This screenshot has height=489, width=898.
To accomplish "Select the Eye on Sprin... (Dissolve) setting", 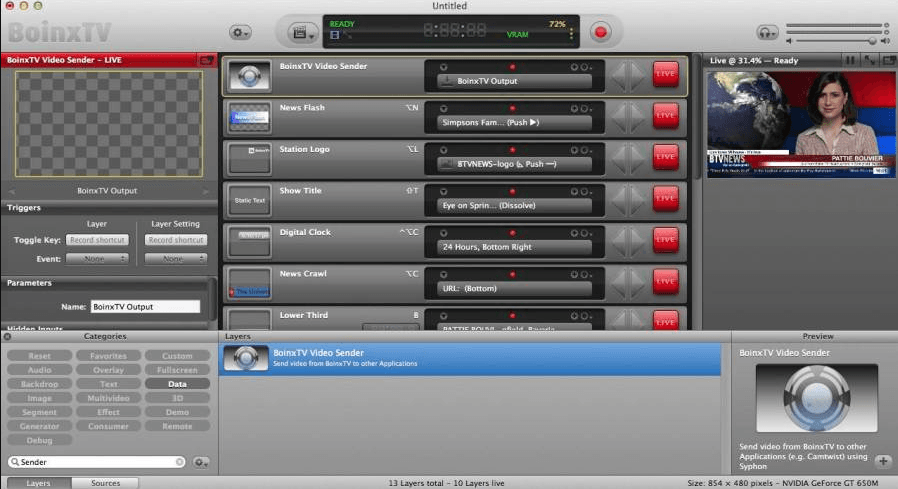I will point(514,206).
